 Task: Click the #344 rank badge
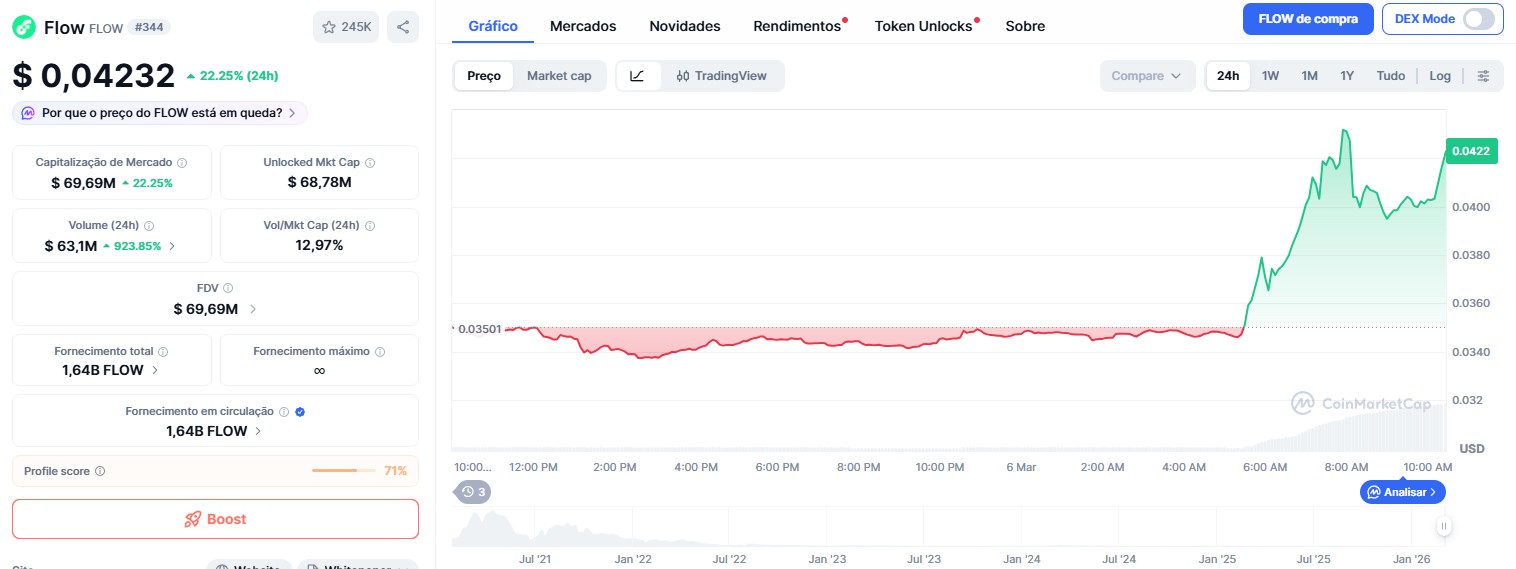pyautogui.click(x=149, y=27)
